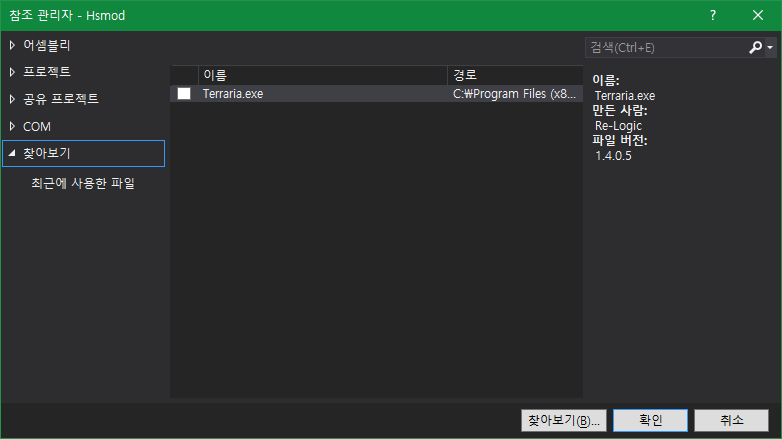Expand the 프로젝트 category
The height and width of the screenshot is (439, 782).
pyautogui.click(x=12, y=72)
